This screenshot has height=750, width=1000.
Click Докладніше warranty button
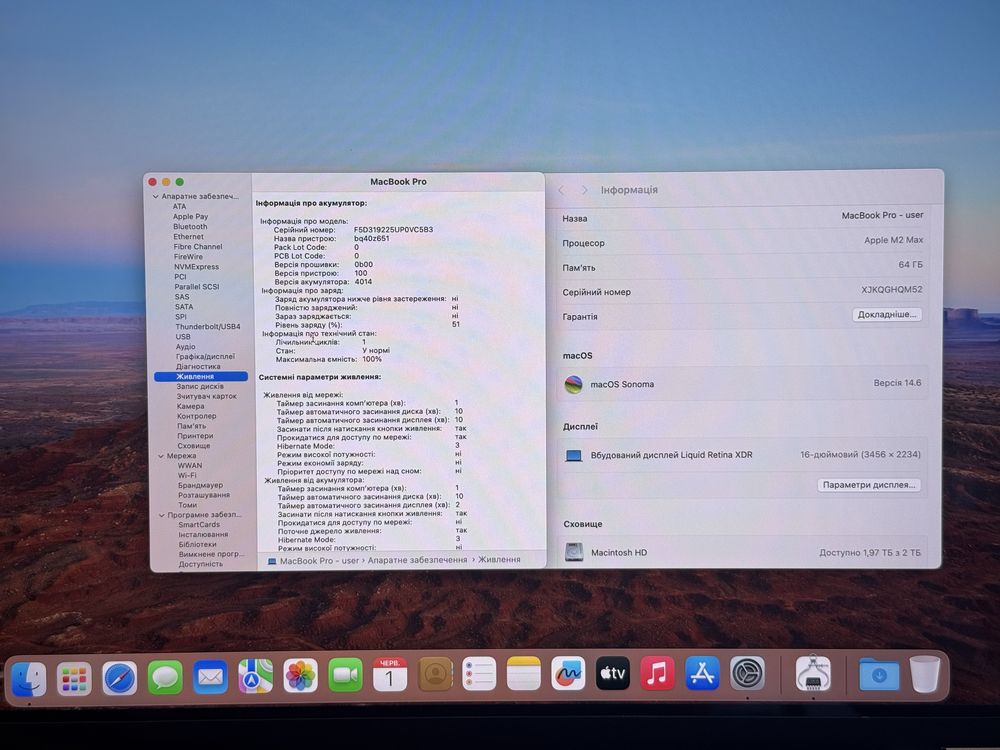click(x=886, y=314)
